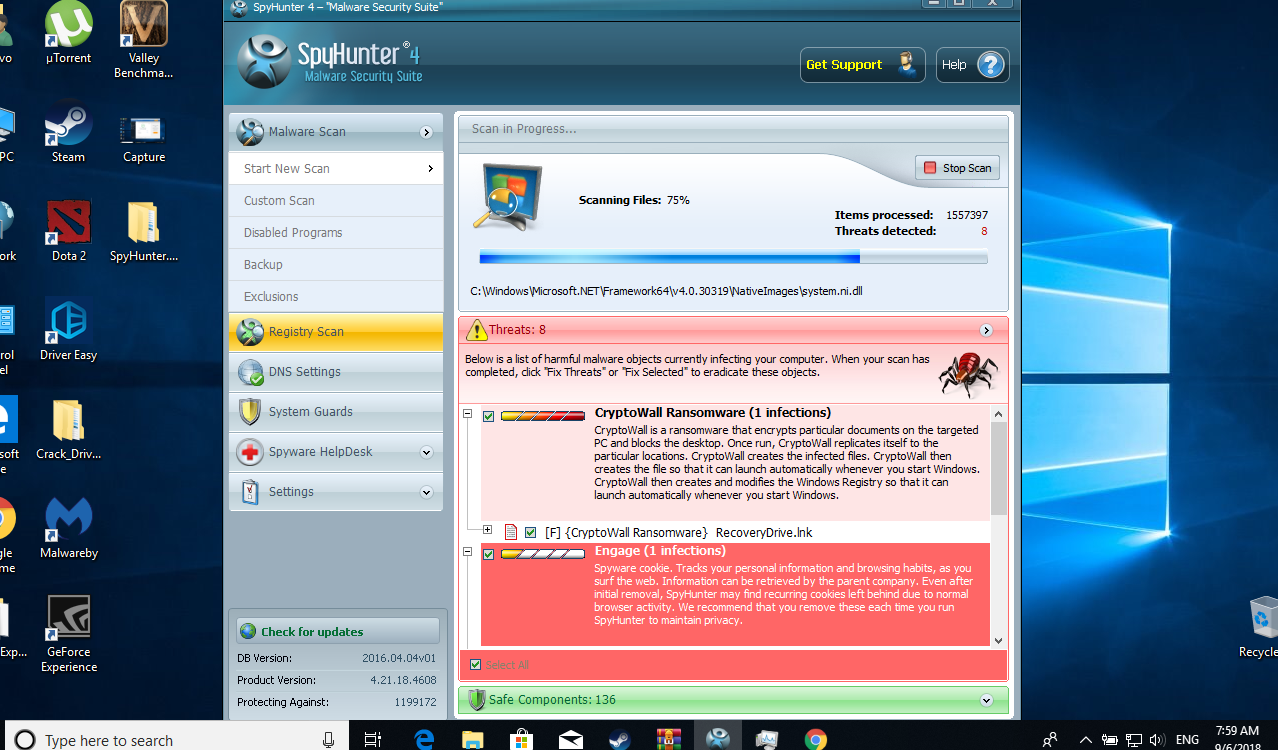1278x750 pixels.
Task: Click the scanning computer monitor icon
Action: [507, 196]
